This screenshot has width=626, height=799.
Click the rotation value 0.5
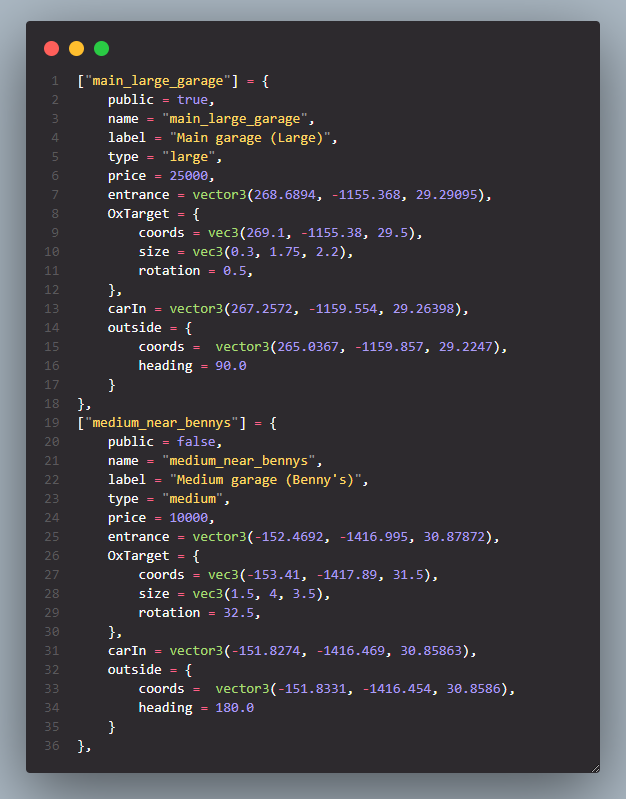coord(234,271)
